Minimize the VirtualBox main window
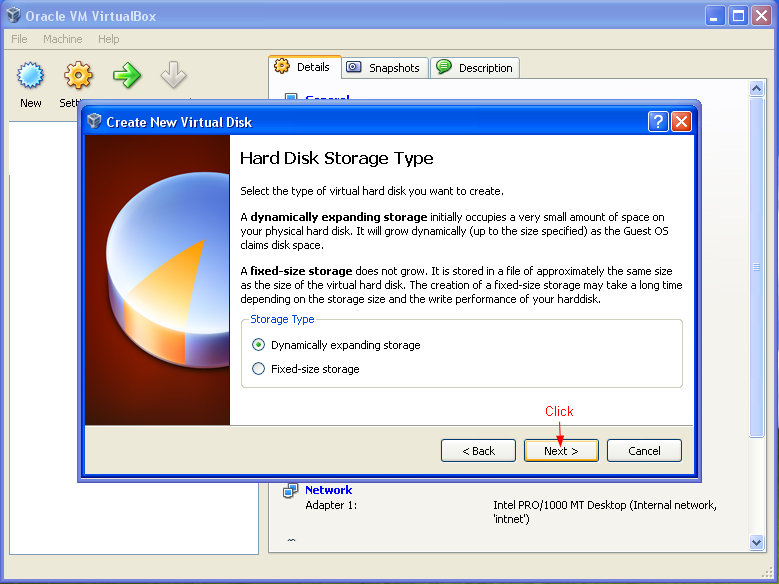779x584 pixels. [714, 16]
